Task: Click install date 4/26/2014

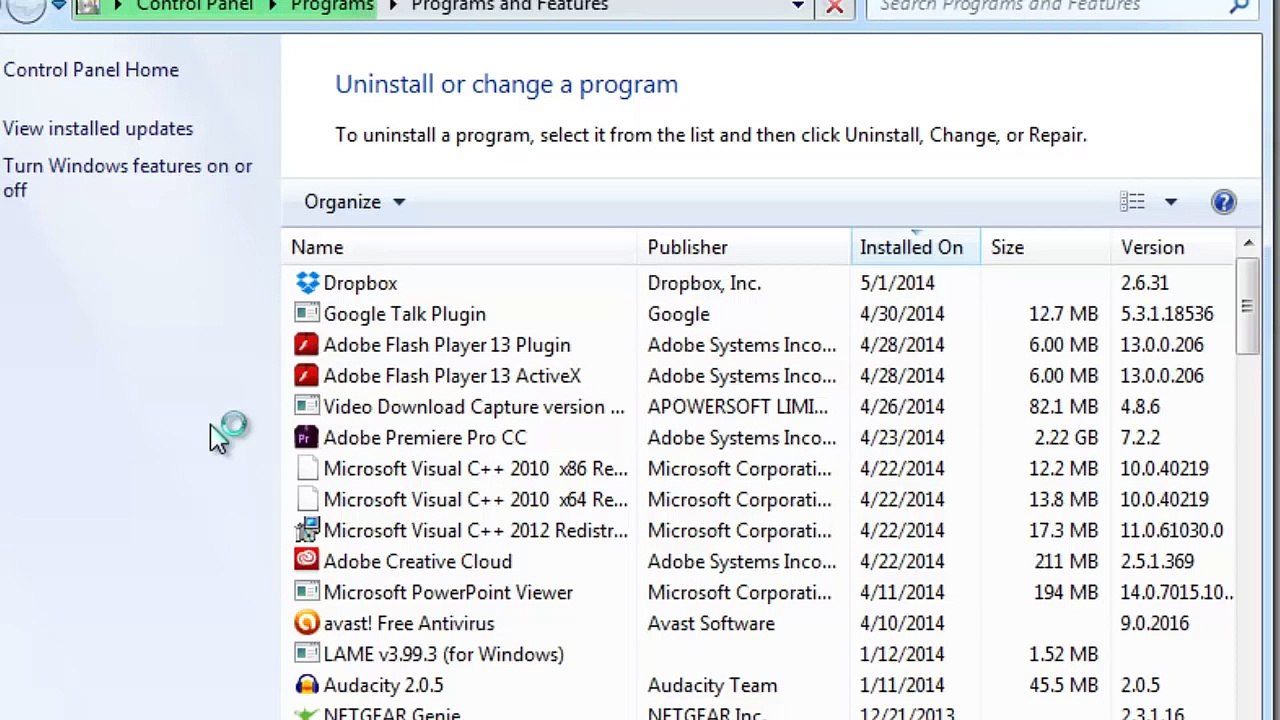Action: click(902, 407)
